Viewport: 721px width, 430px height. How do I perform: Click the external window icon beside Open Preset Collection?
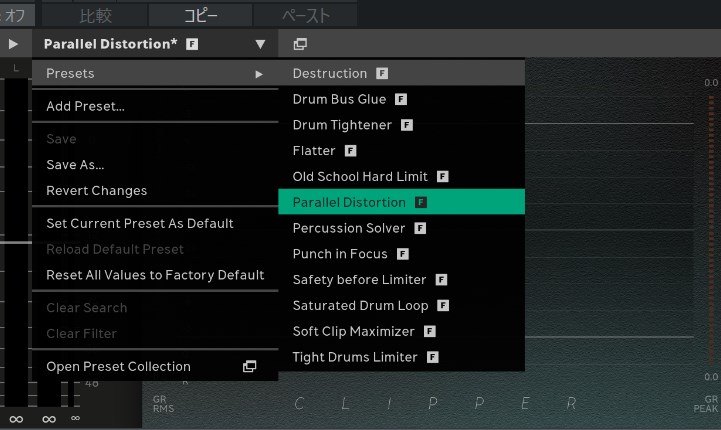coord(250,367)
